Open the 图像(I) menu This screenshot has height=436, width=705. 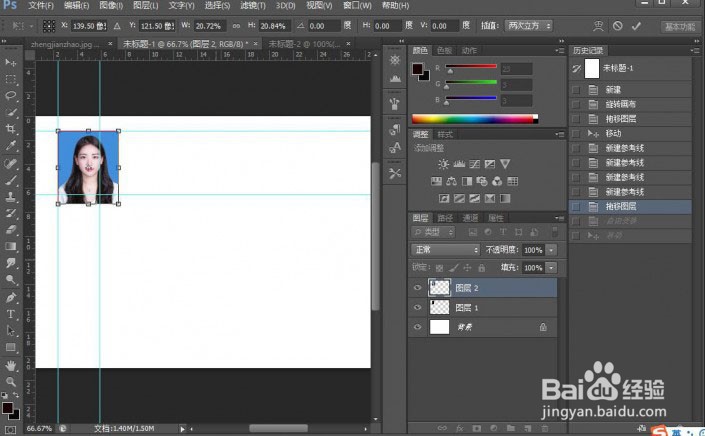coord(111,6)
